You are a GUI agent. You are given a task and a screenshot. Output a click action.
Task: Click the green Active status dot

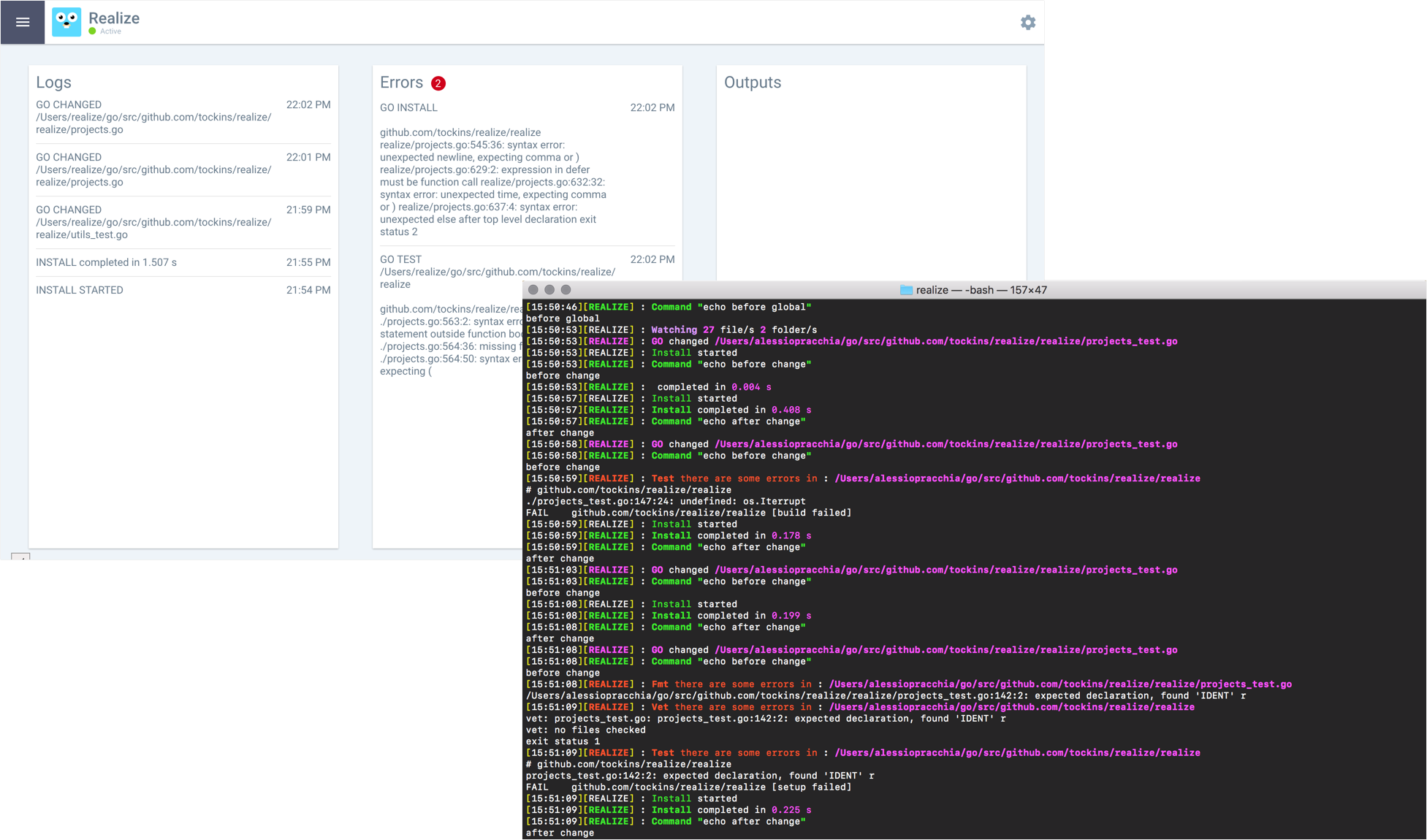pyautogui.click(x=93, y=31)
